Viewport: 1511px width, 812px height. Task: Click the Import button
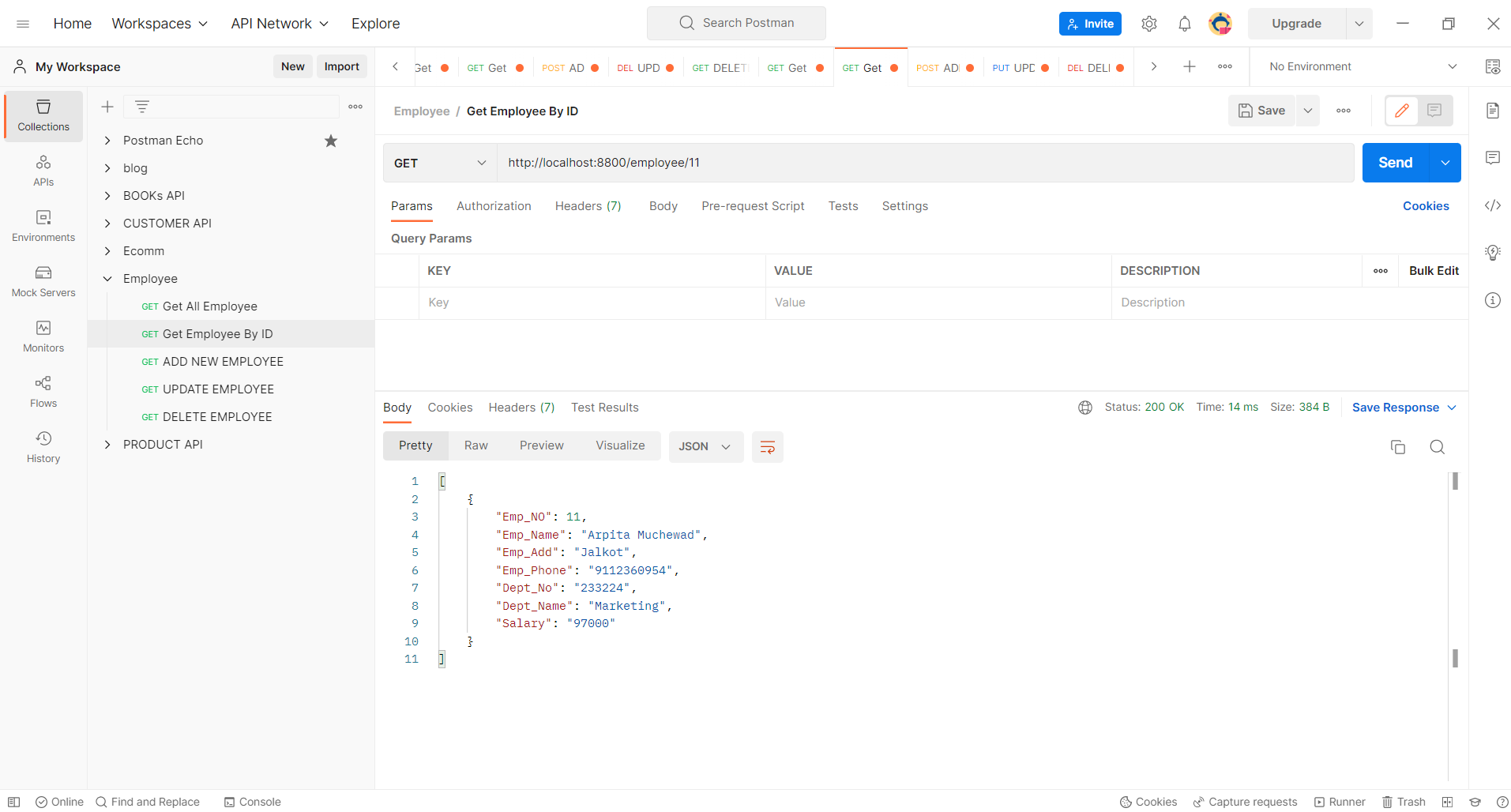(341, 66)
